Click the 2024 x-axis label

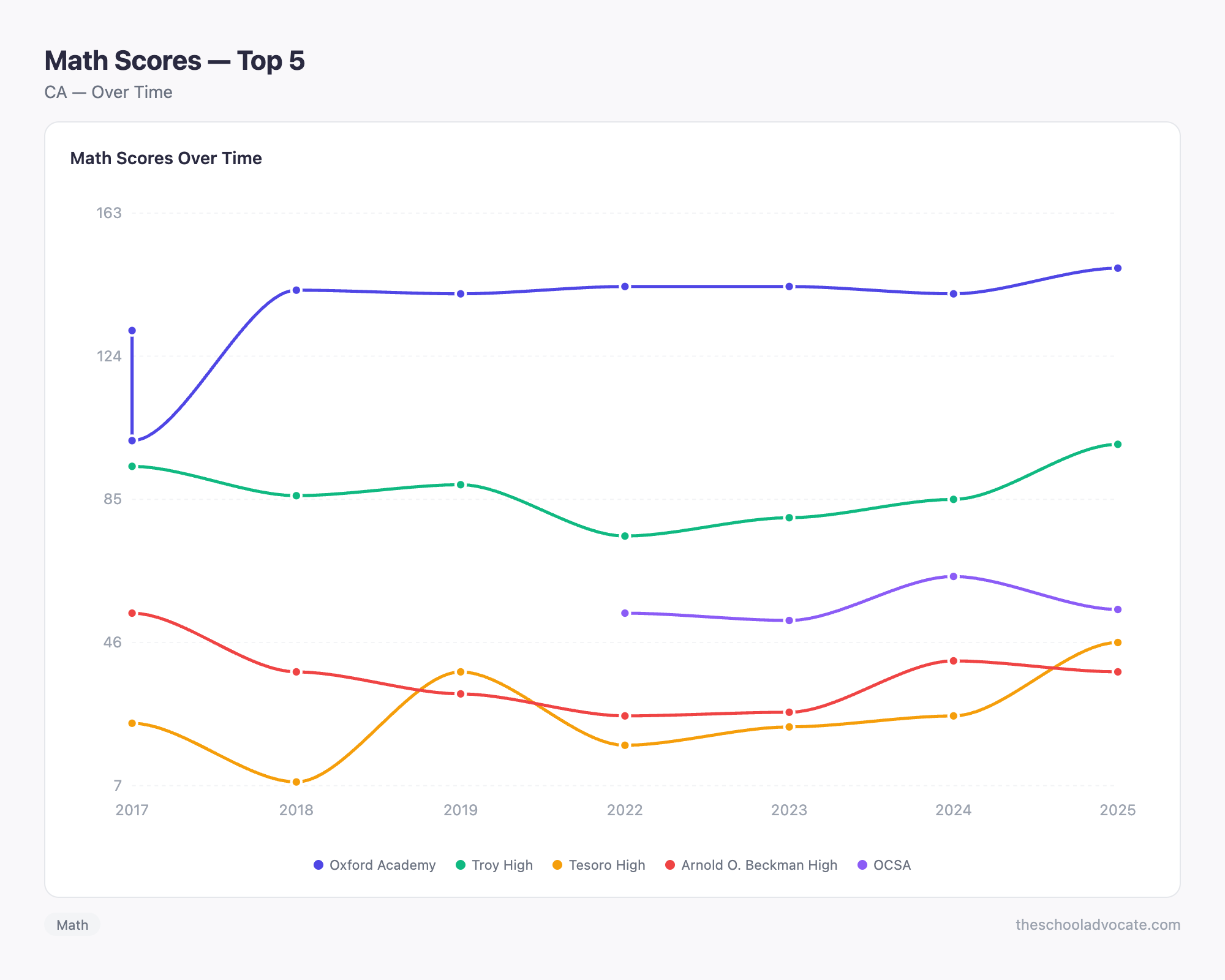click(953, 810)
